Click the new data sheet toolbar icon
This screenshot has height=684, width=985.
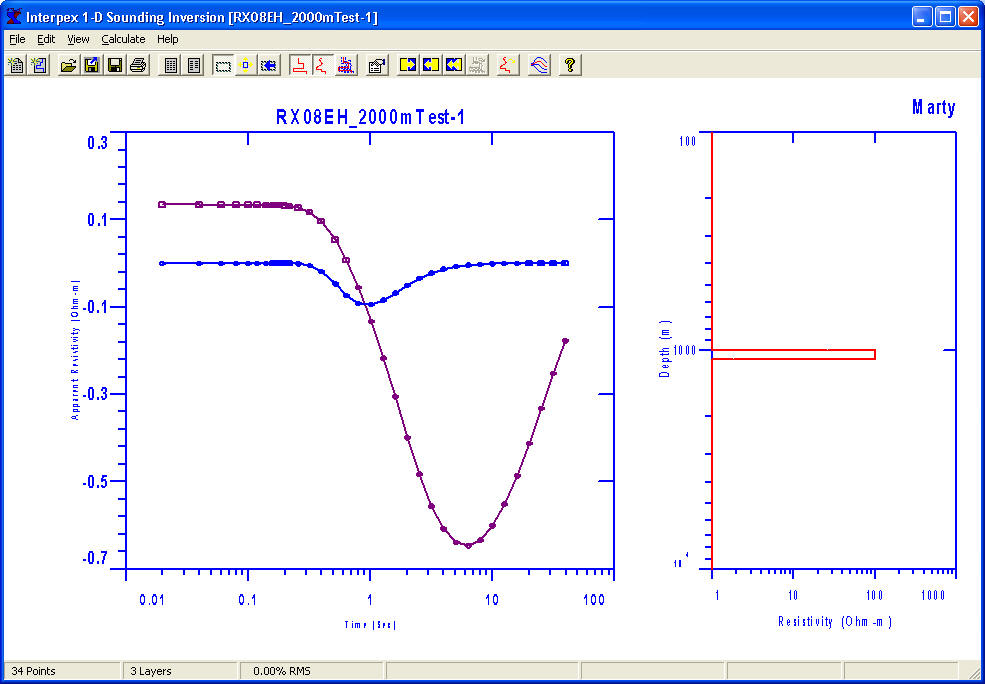(16, 65)
